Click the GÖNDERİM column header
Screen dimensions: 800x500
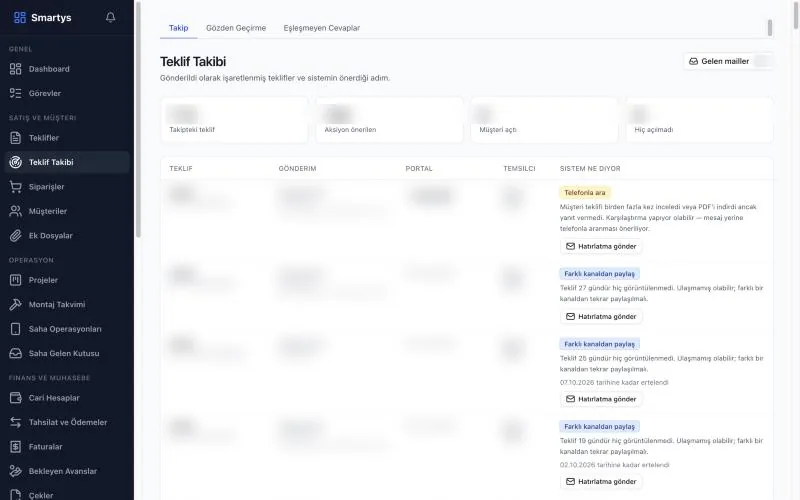coord(297,168)
